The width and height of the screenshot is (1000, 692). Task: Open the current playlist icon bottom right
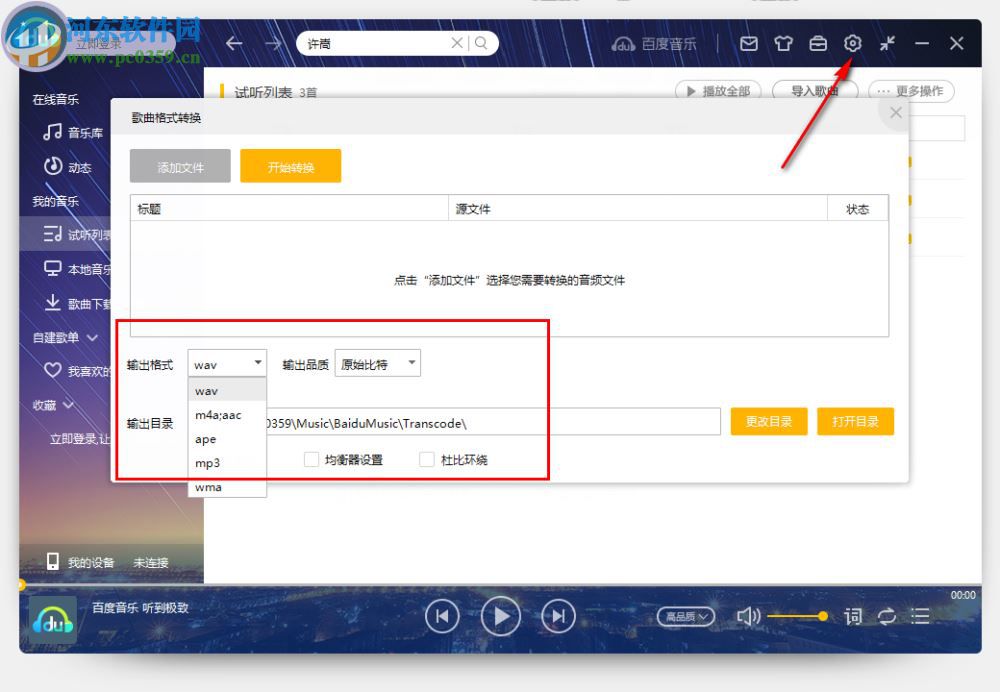pos(919,616)
